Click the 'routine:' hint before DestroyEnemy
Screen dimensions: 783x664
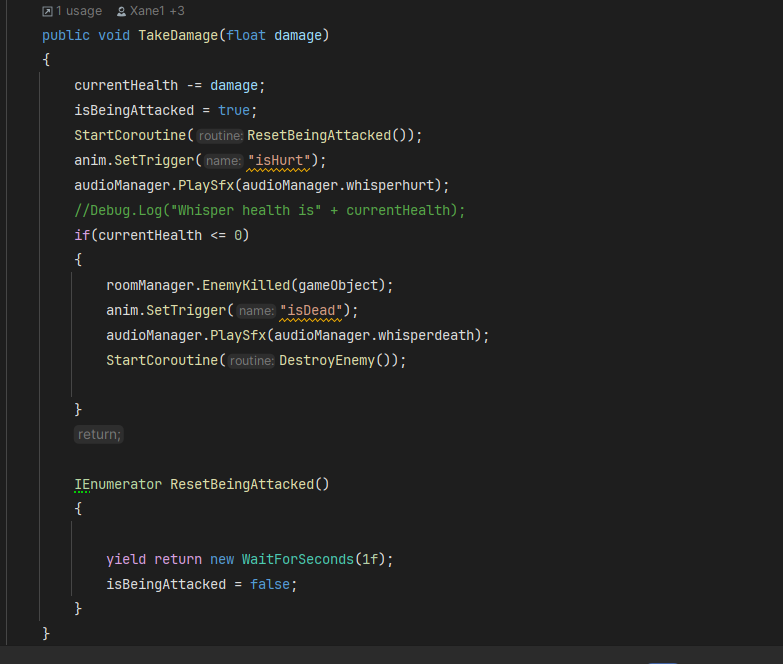pyautogui.click(x=252, y=361)
